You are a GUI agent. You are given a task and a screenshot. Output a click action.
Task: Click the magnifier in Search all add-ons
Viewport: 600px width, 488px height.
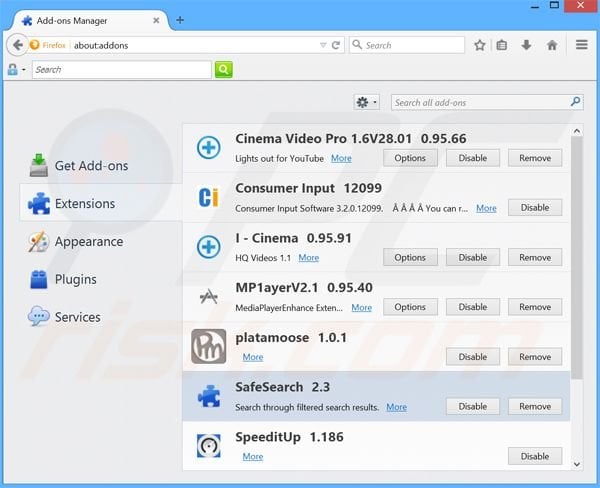pyautogui.click(x=575, y=102)
